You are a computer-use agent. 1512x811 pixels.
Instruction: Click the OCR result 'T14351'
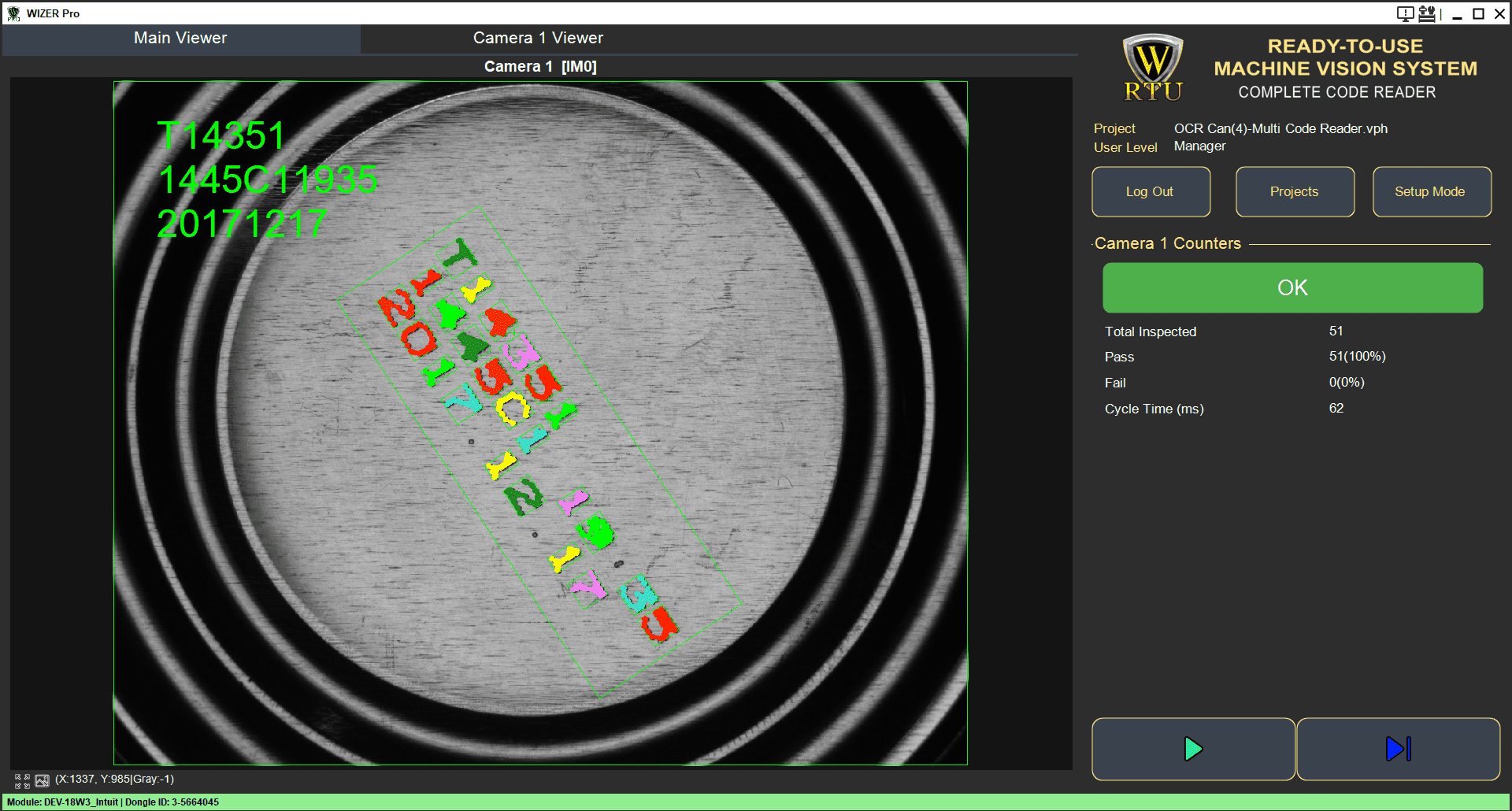click(x=220, y=135)
